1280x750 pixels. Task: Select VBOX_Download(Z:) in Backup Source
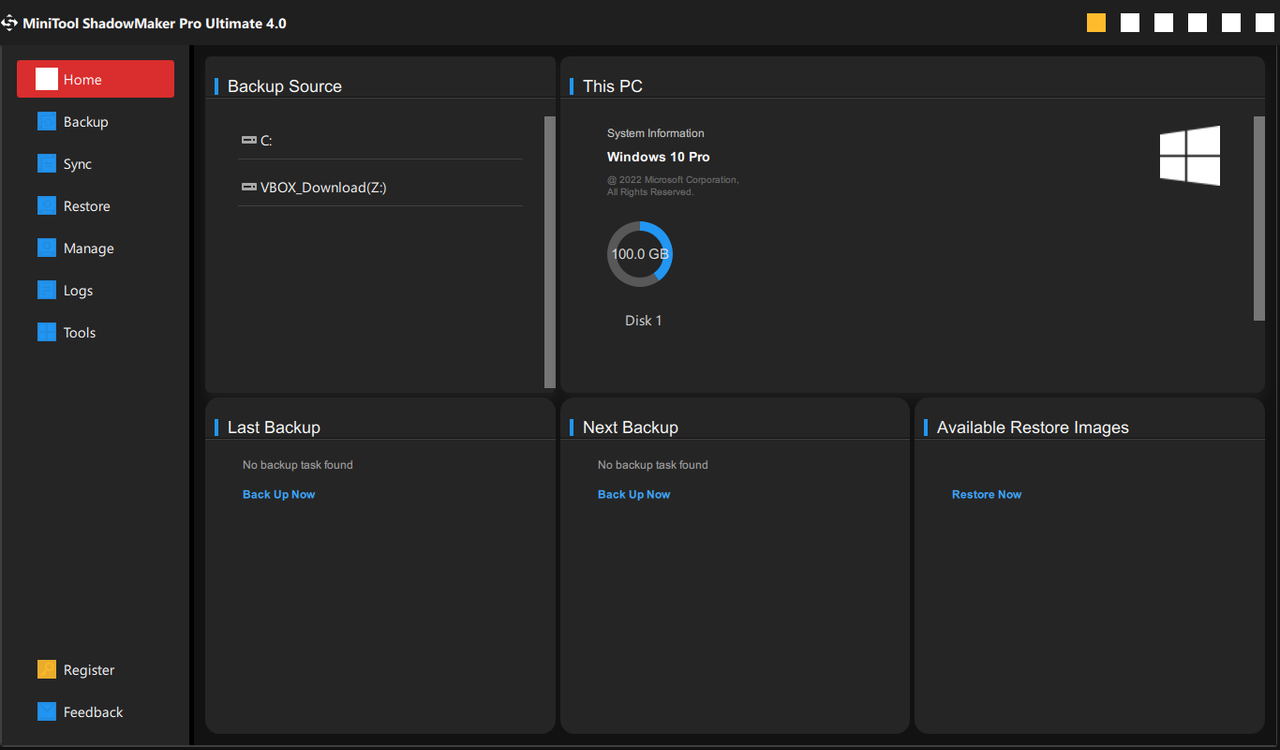click(x=380, y=187)
